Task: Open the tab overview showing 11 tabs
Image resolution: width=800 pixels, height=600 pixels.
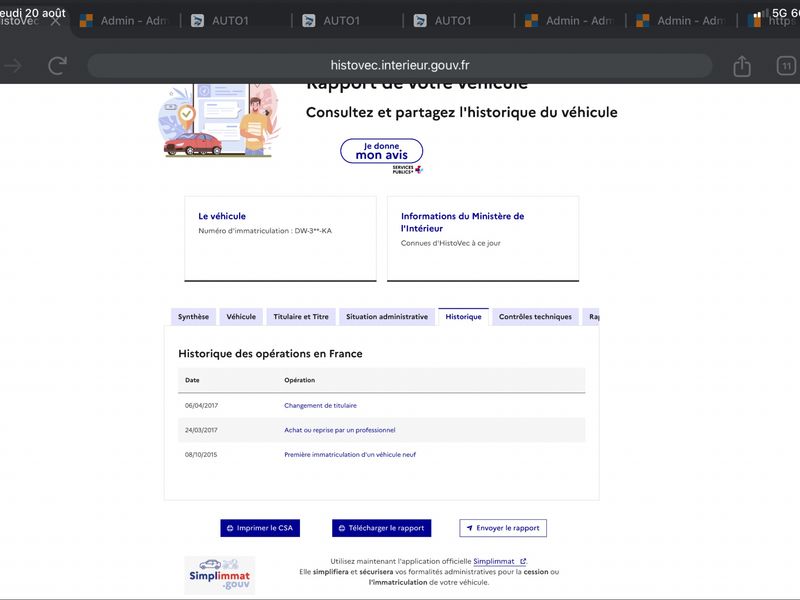Action: pyautogui.click(x=786, y=66)
